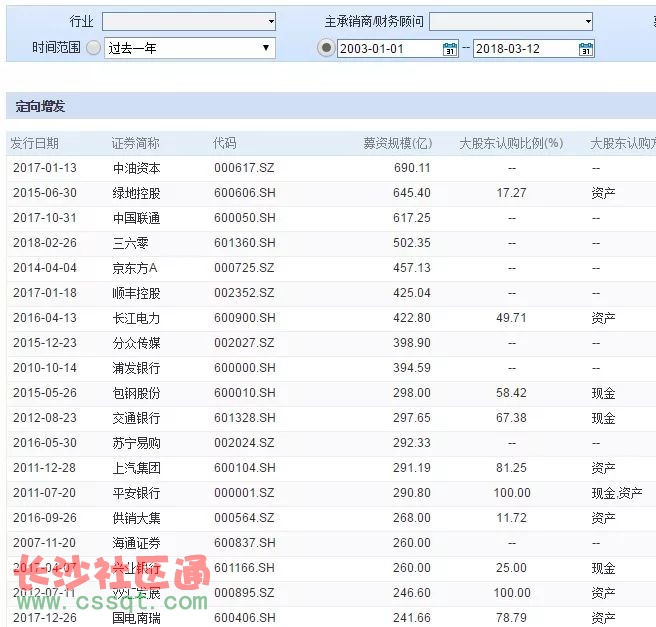Click subscription ratio 17.27
The image size is (656, 627).
coord(511,193)
